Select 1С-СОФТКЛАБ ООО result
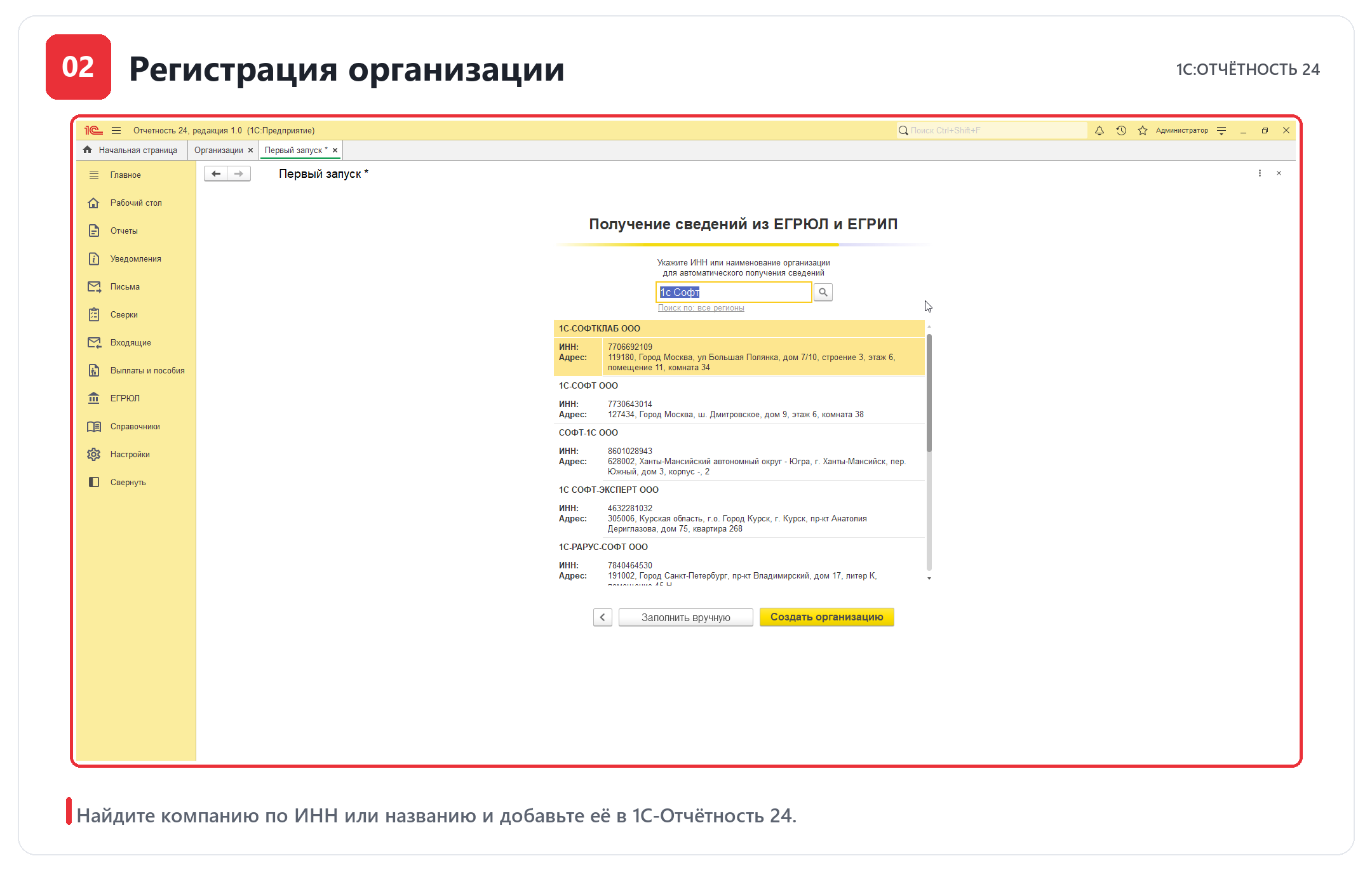The height and width of the screenshot is (870, 1372). 739,348
